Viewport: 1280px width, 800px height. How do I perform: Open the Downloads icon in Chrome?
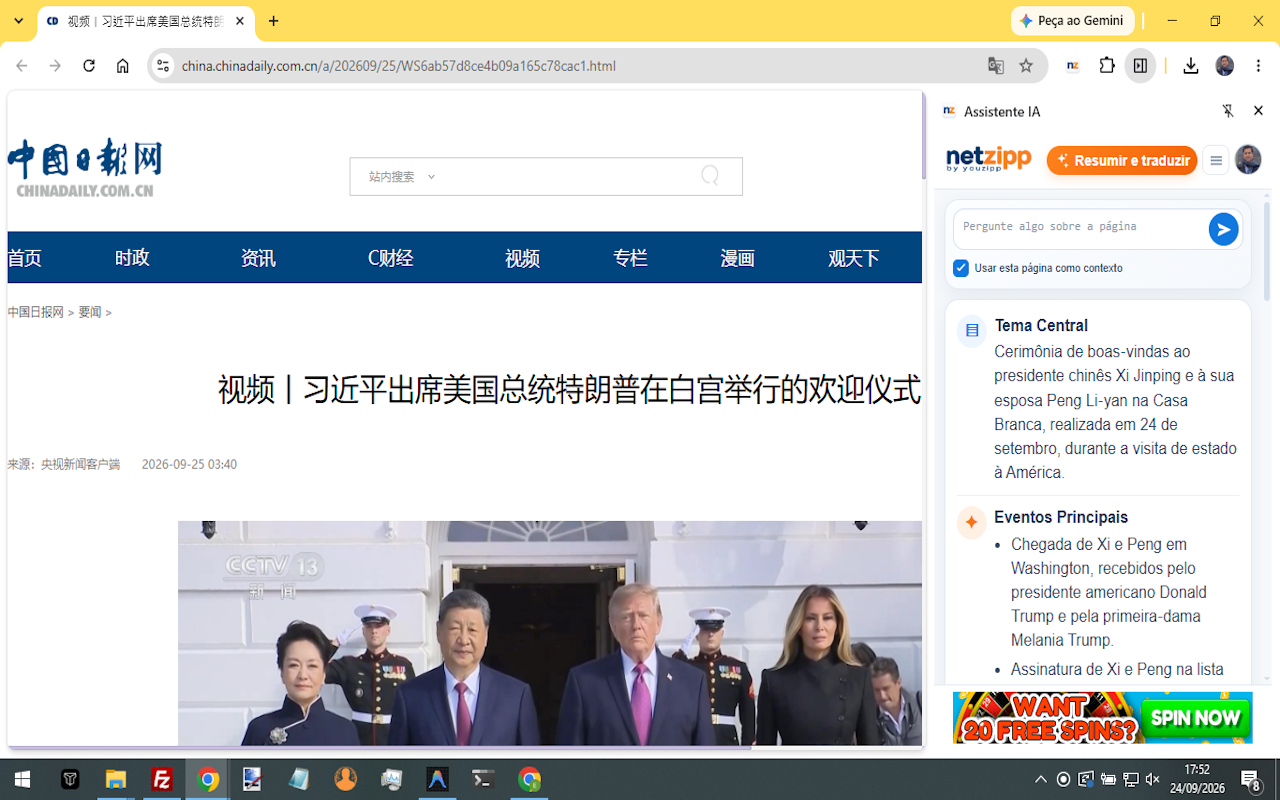coord(1190,66)
